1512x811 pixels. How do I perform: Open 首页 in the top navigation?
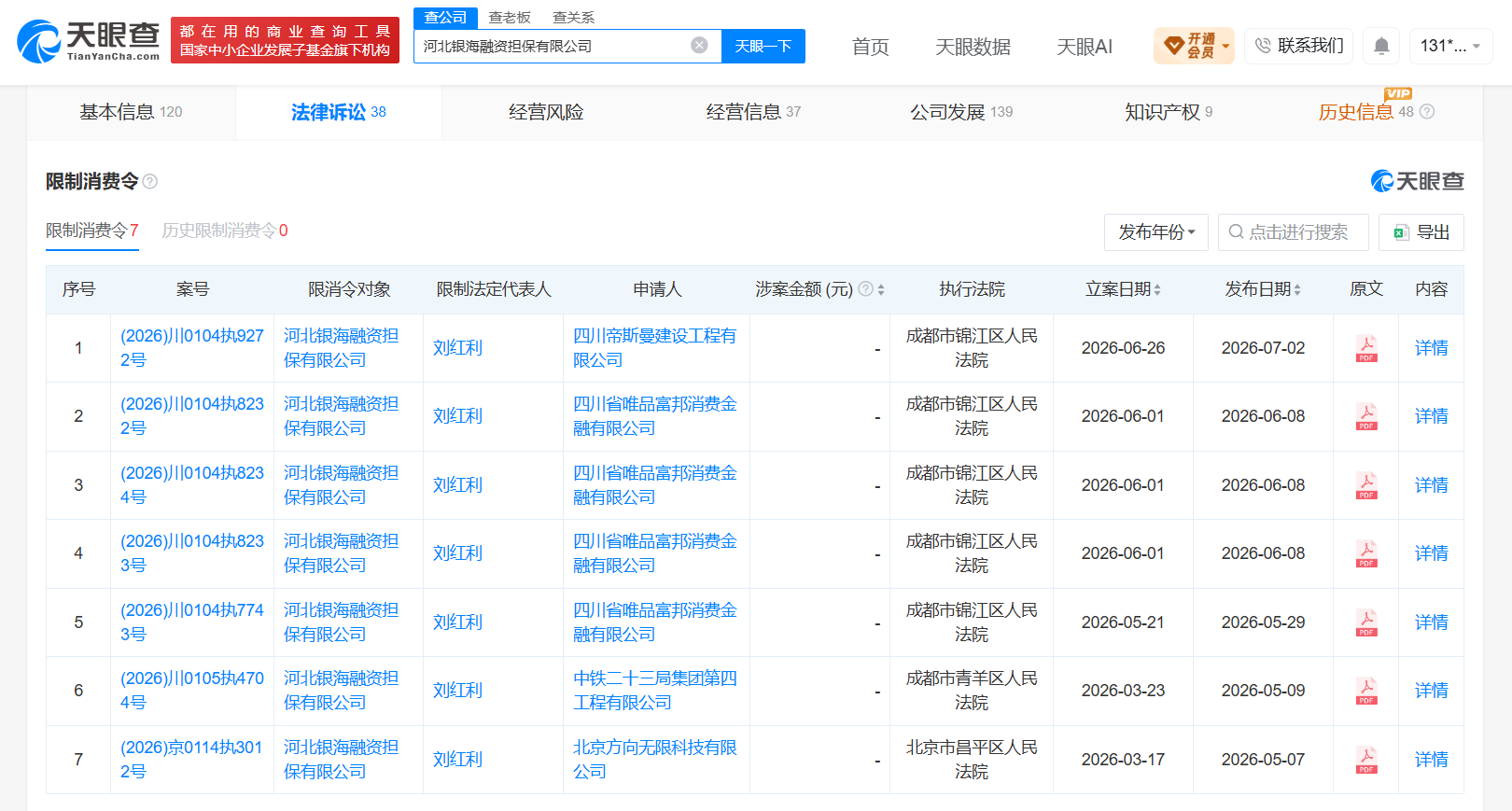click(x=871, y=47)
